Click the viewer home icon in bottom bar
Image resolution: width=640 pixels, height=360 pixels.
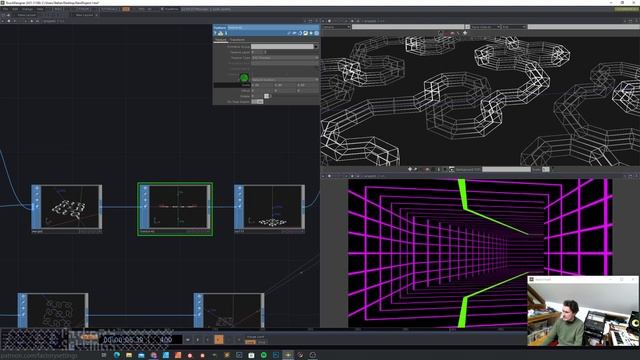point(410,169)
